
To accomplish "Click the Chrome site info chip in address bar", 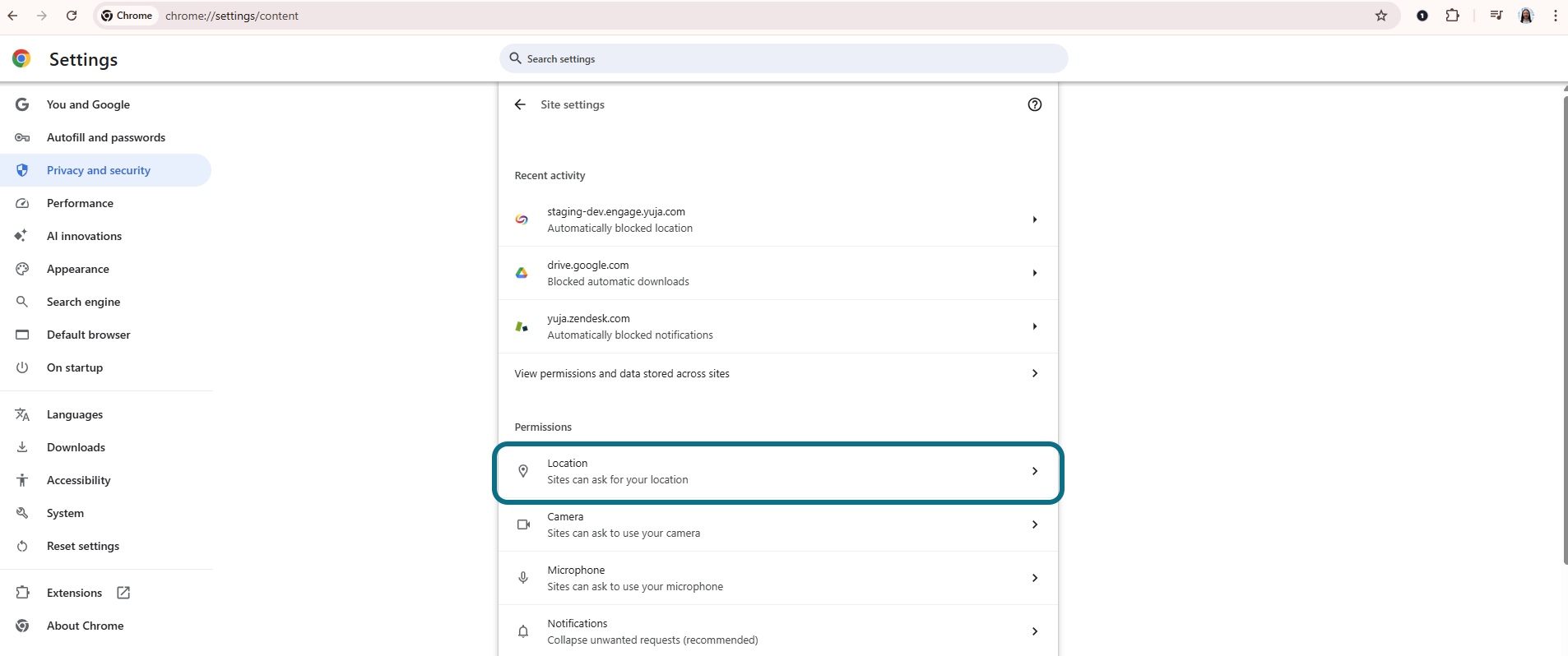I will pos(128,16).
